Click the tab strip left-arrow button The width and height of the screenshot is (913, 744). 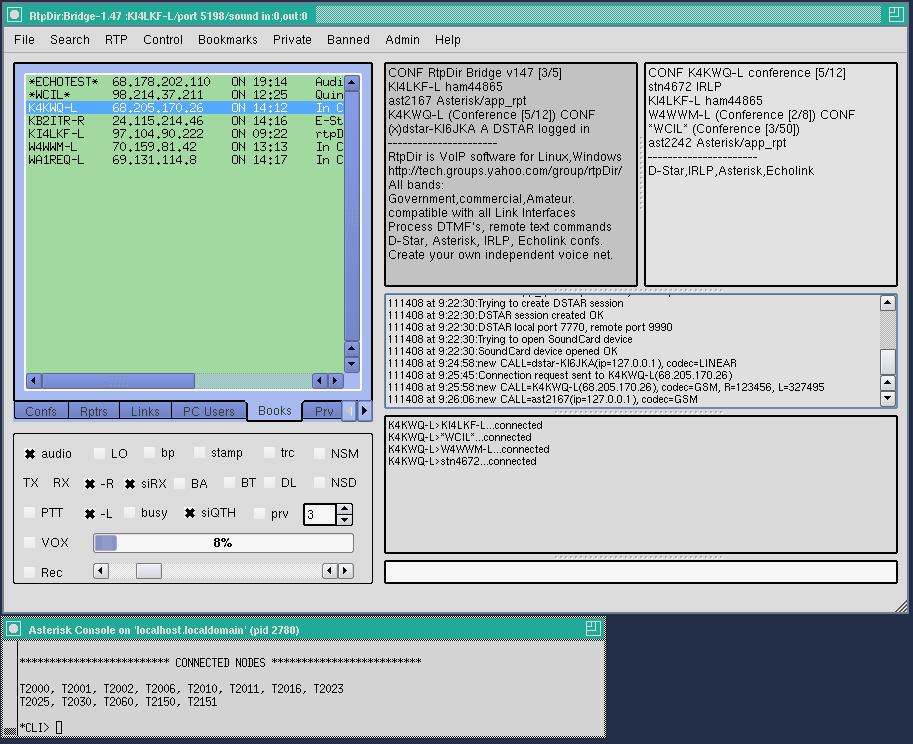(x=350, y=410)
